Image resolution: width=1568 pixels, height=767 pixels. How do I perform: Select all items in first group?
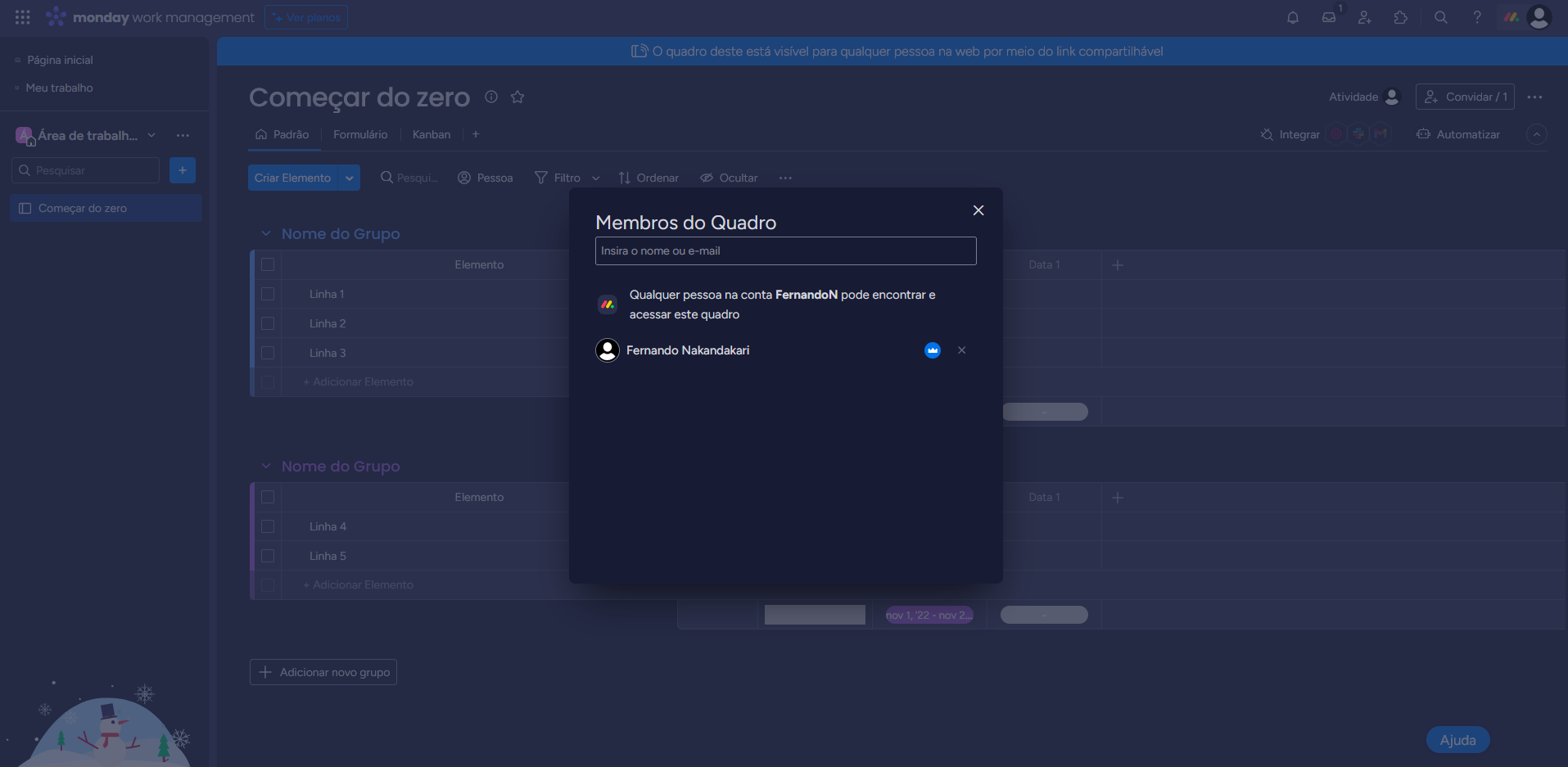click(268, 264)
